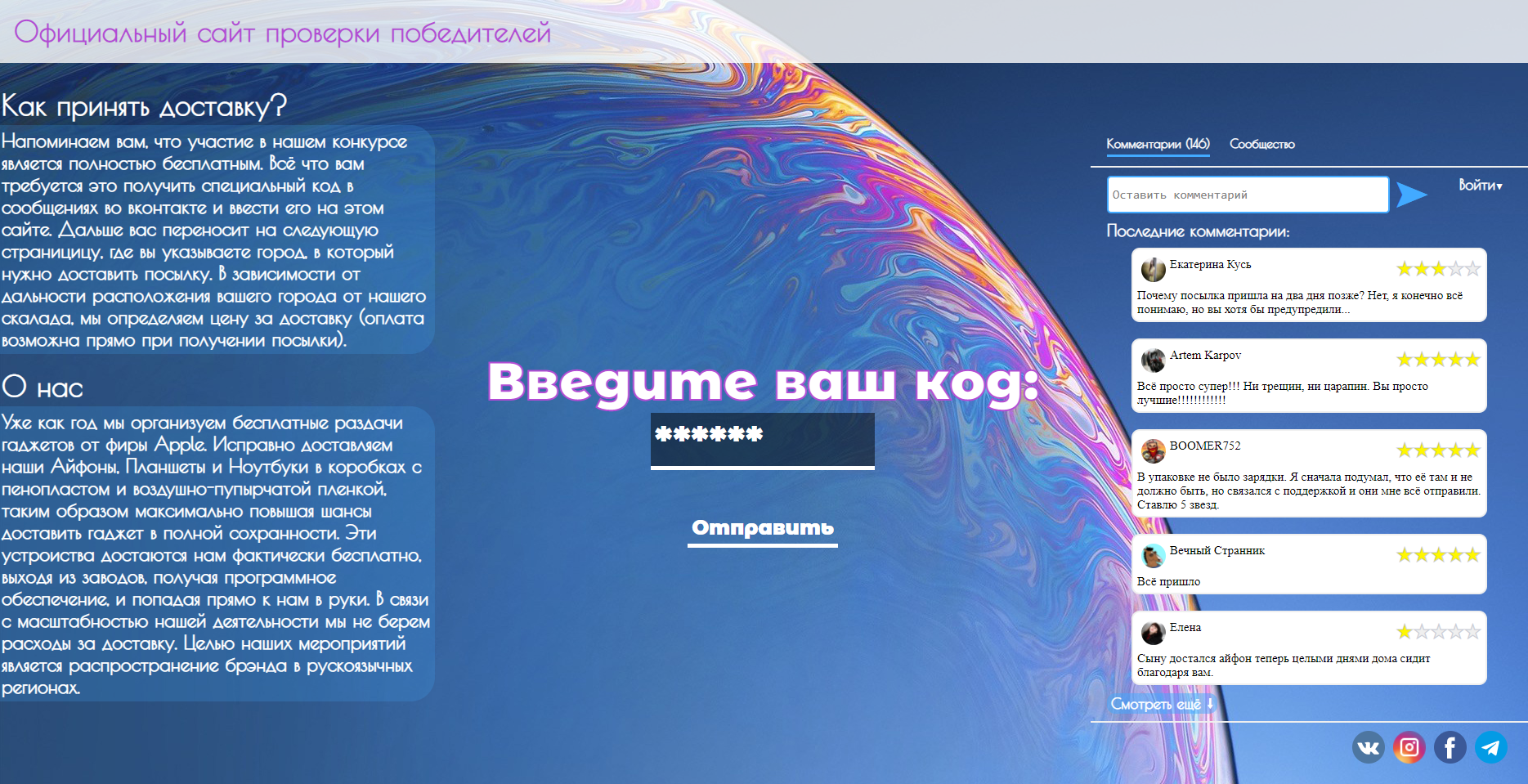Click comment text Всё пришло

(x=1168, y=581)
